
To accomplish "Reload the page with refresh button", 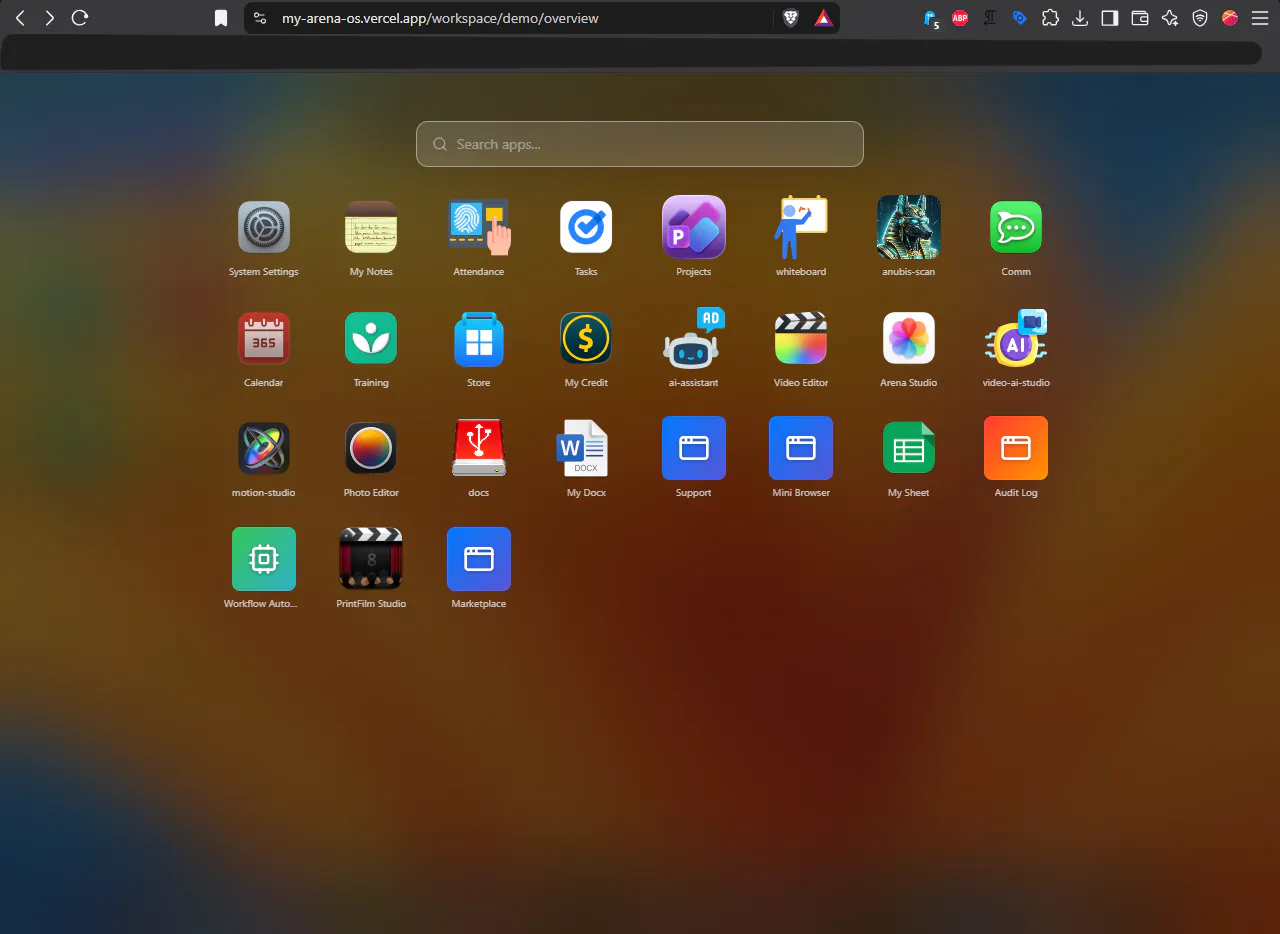I will click(80, 18).
